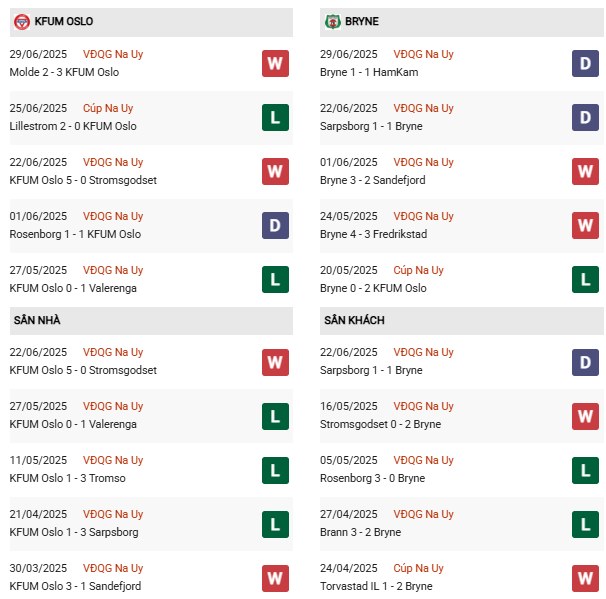Click L badge for Lillestrom 2 - 0 KFUM Oslo
Screen dimensions: 606x599
pyautogui.click(x=275, y=118)
